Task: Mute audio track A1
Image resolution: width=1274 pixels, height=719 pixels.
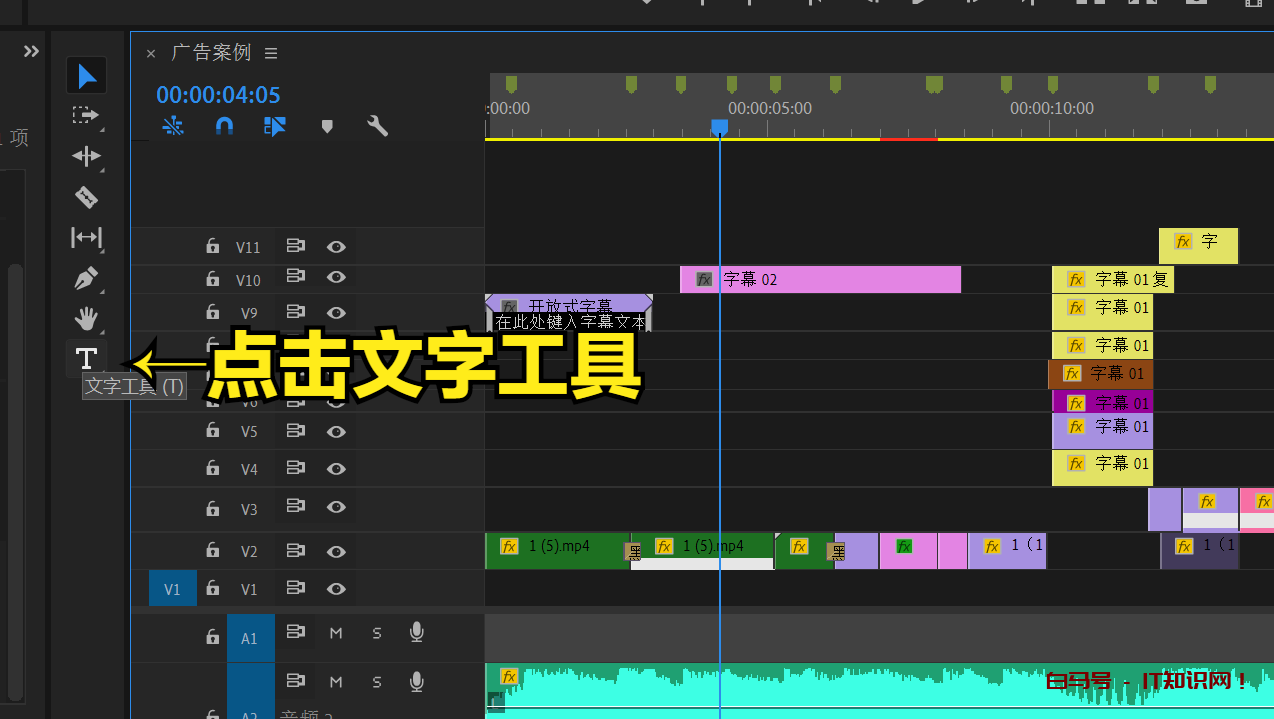Action: pos(336,633)
